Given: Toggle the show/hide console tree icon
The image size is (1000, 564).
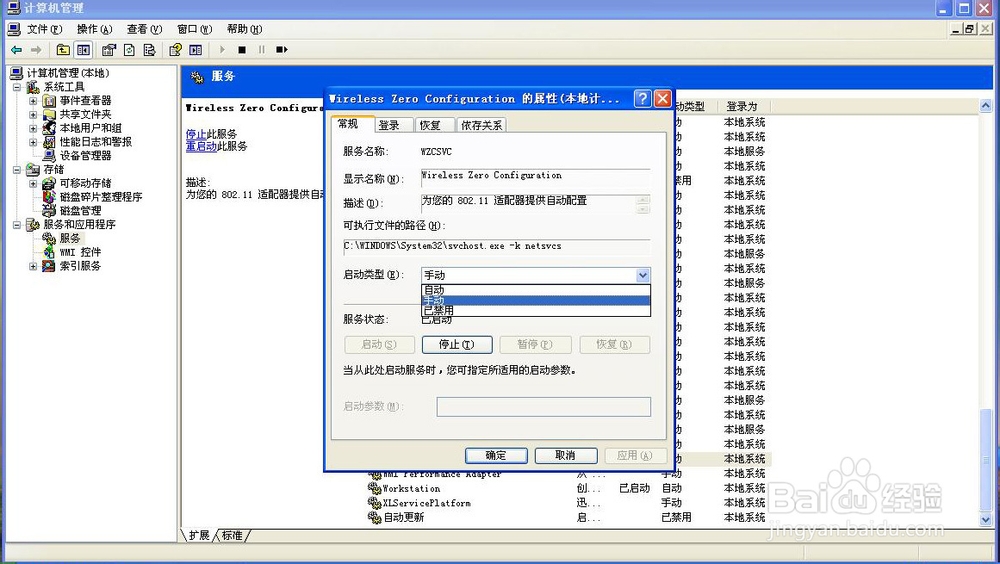Looking at the screenshot, I should (83, 50).
